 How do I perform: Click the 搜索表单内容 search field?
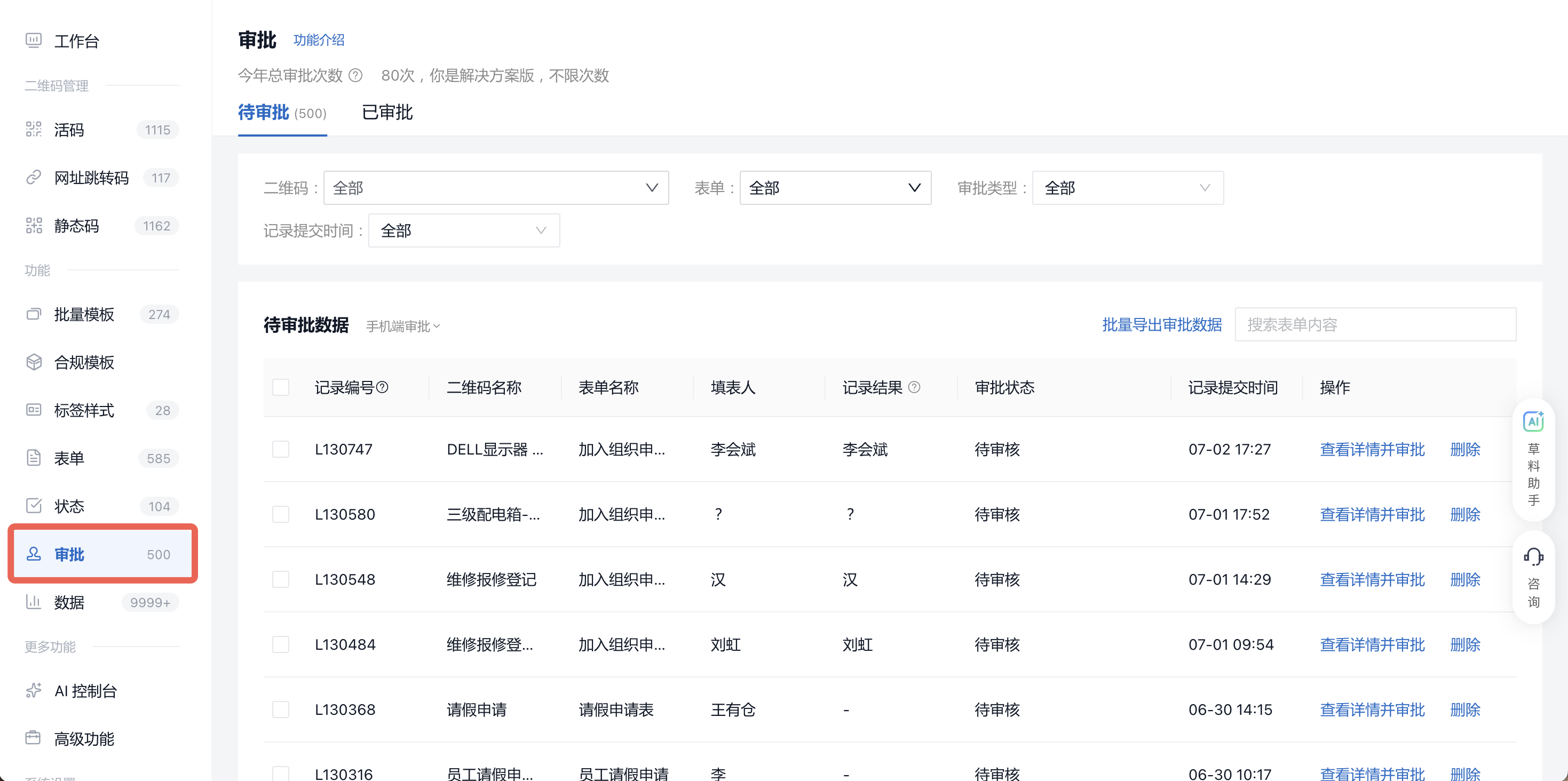[x=1375, y=325]
